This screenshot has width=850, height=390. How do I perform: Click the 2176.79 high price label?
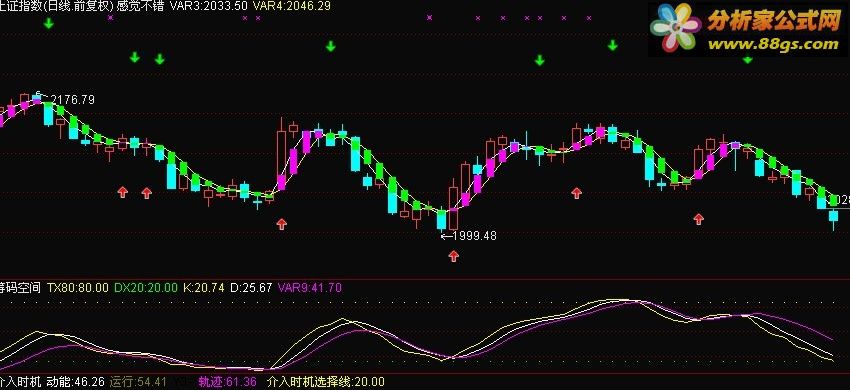[x=72, y=100]
